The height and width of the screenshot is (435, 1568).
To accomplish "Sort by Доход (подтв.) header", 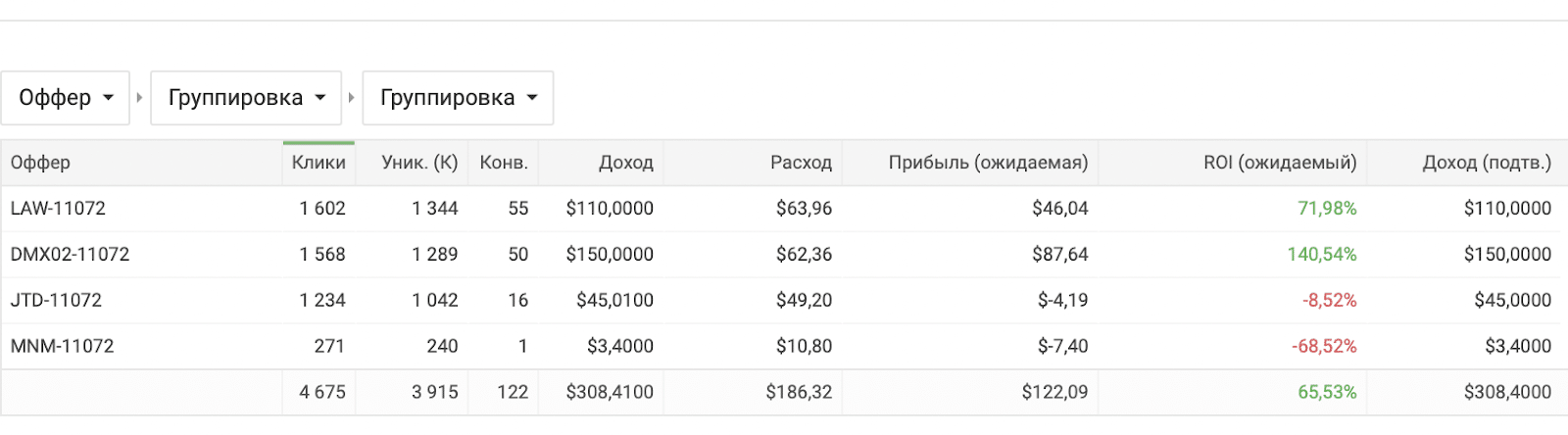I will tap(1487, 163).
